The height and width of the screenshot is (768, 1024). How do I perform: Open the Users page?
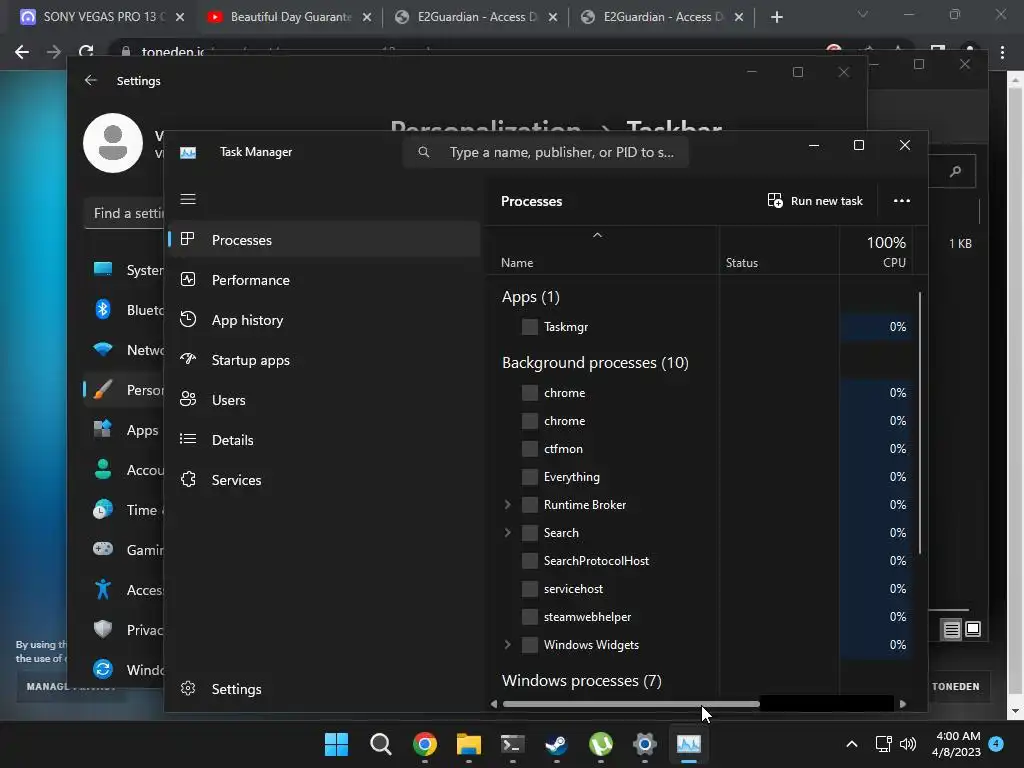[324, 400]
